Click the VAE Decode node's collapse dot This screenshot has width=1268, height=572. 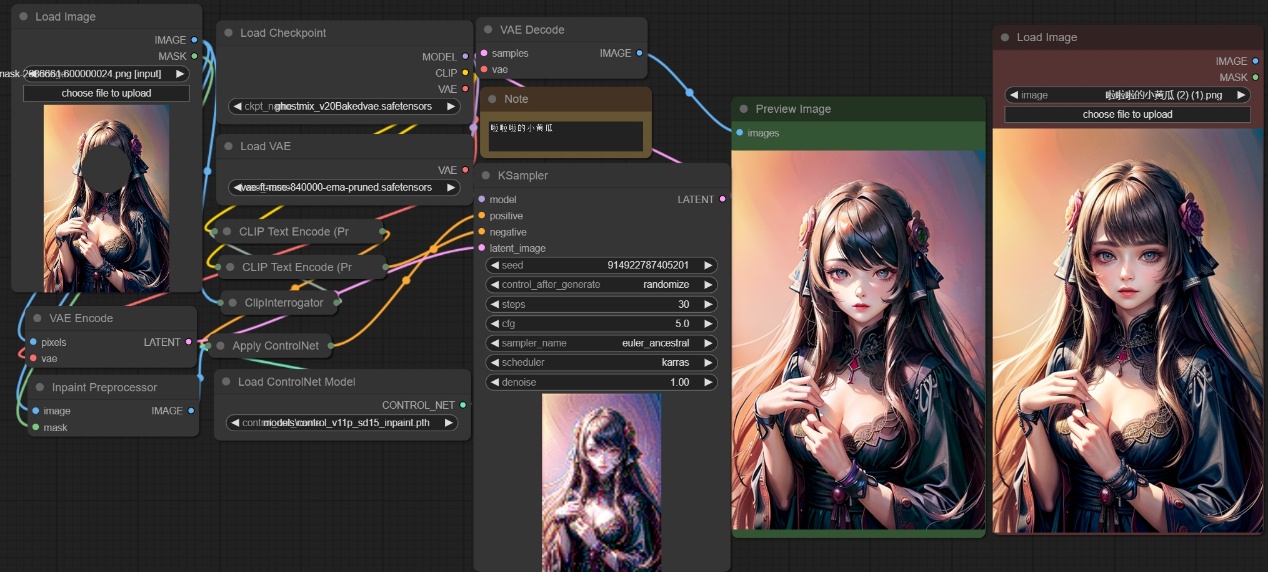tap(487, 30)
